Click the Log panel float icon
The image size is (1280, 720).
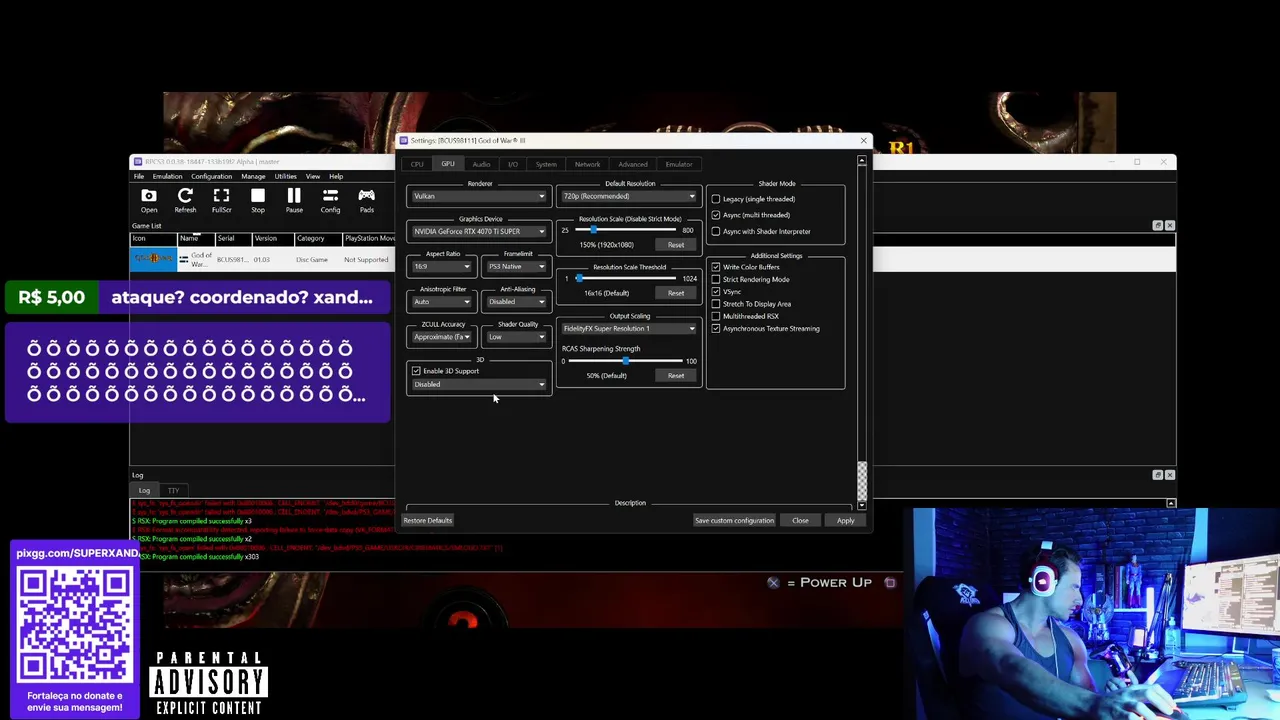(x=1157, y=475)
